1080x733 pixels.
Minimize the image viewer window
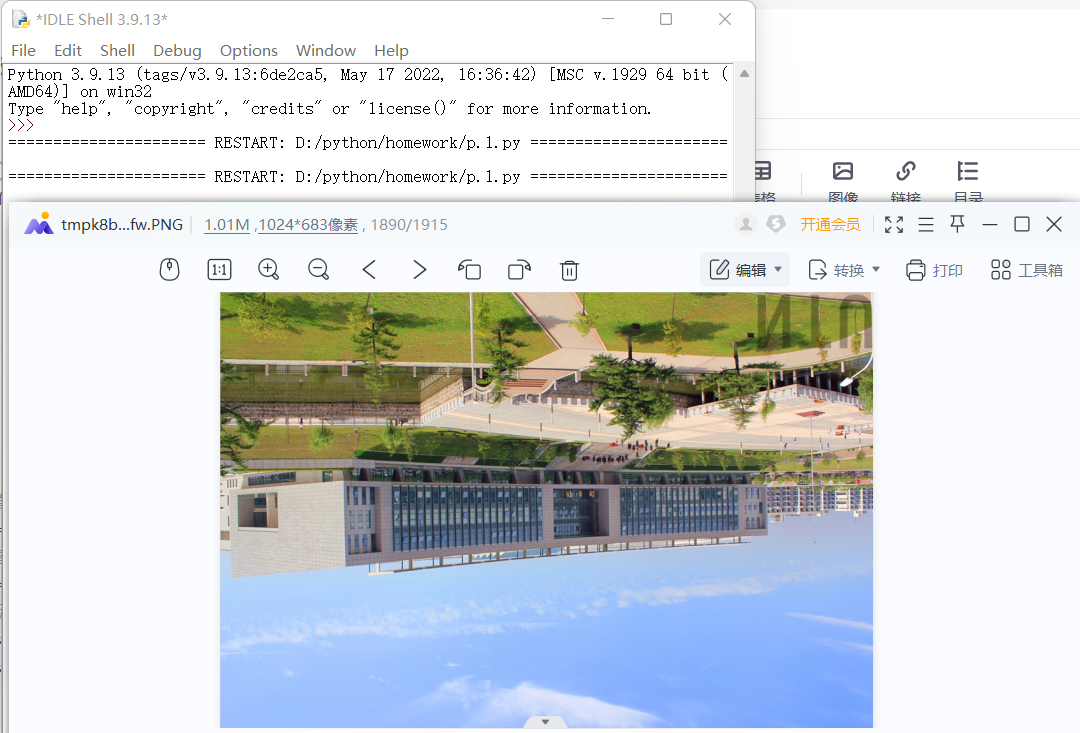[x=990, y=224]
